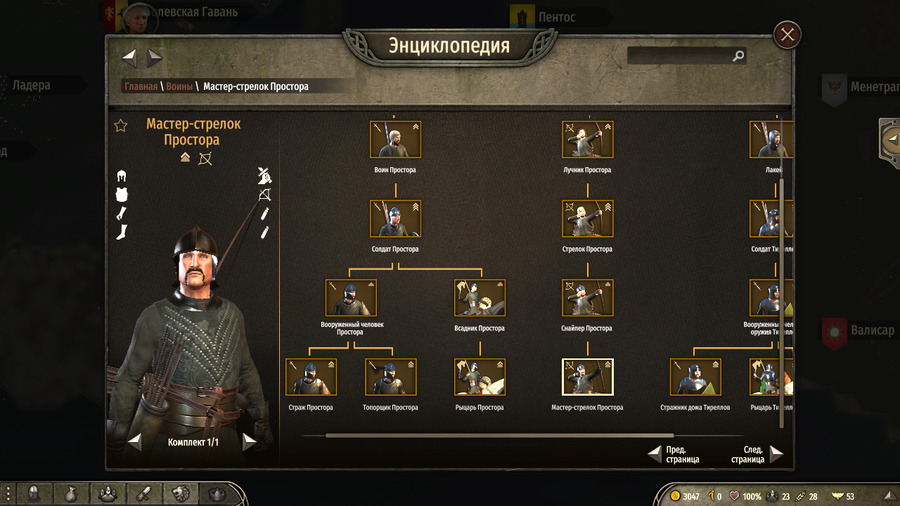The height and width of the screenshot is (506, 900).
Task: Select Солдат Простора troop node
Action: 395,219
